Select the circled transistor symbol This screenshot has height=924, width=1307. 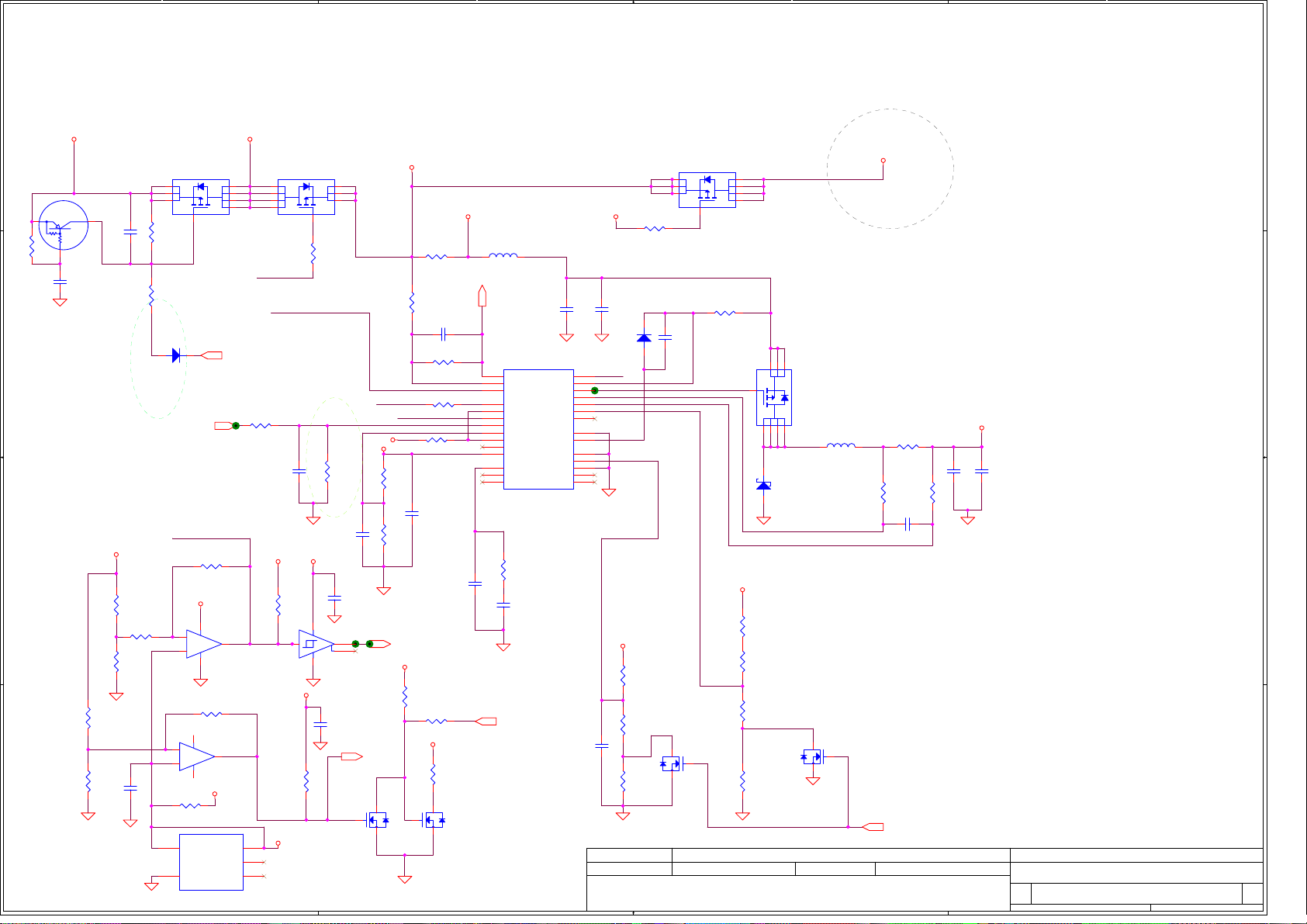tap(63, 225)
